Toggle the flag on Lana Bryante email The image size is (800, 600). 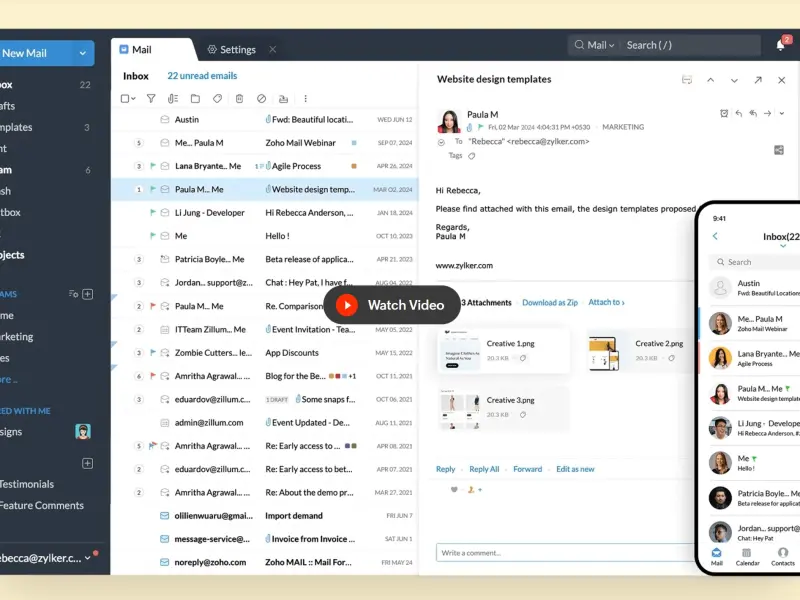point(153,166)
